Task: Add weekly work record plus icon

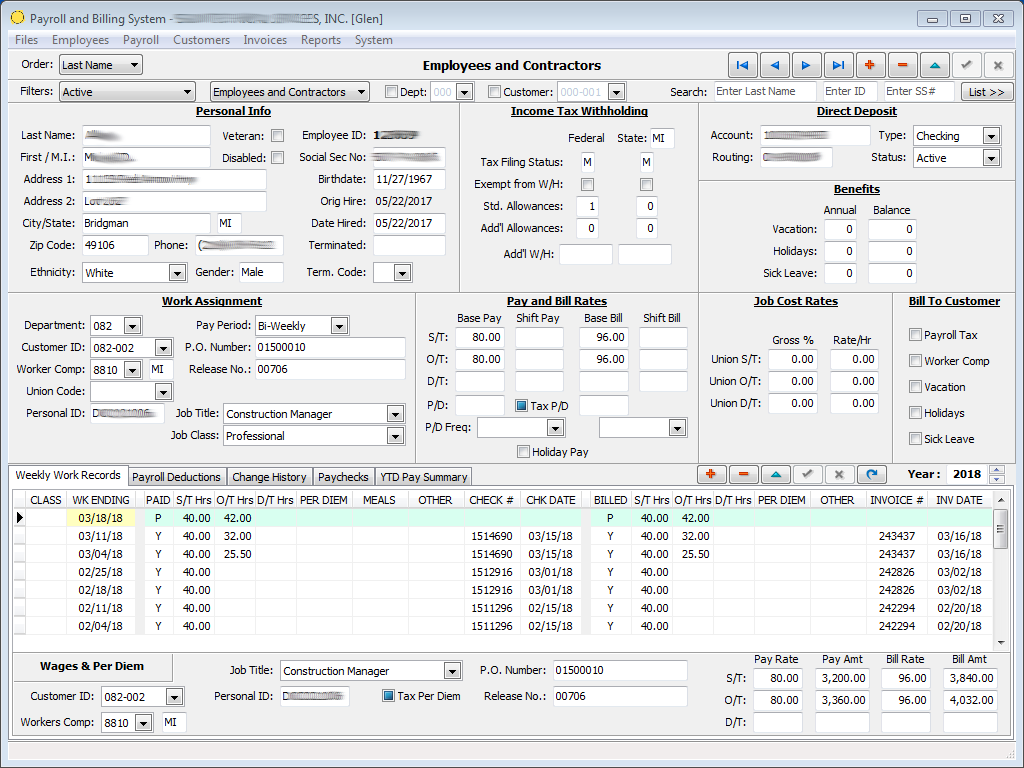Action: (711, 475)
